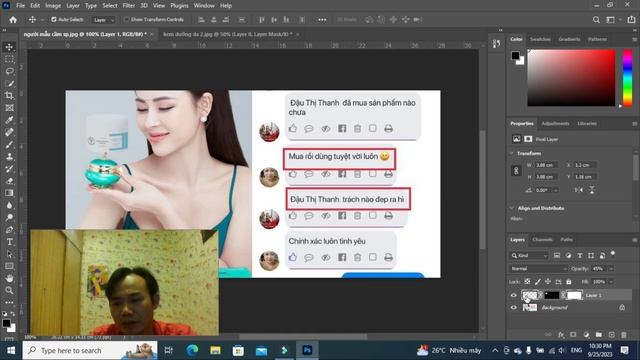Screen dimensions: 640x360
Task: Open the Color panel flyout menu
Action: [x=634, y=40]
